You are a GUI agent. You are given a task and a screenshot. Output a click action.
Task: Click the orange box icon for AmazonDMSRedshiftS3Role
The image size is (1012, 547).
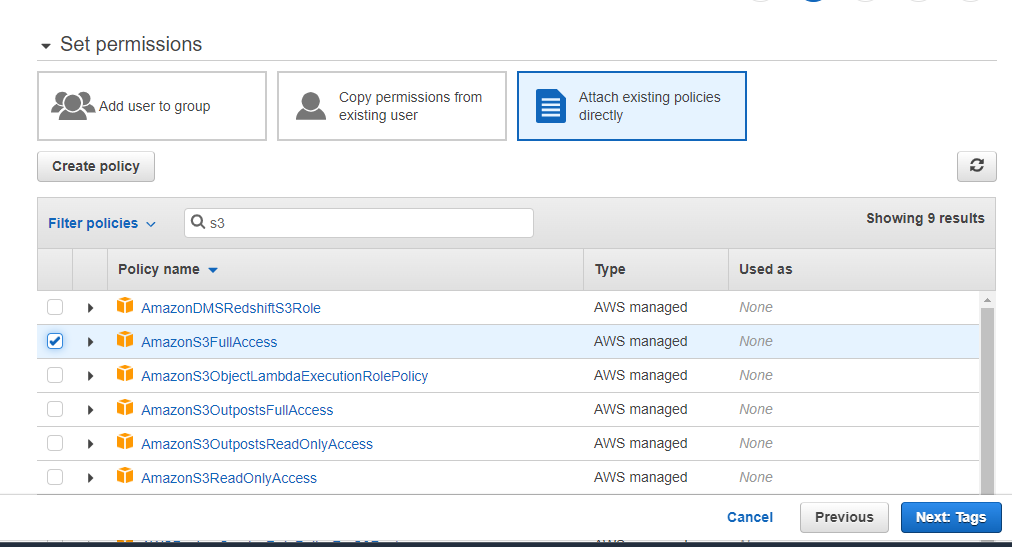(x=125, y=306)
